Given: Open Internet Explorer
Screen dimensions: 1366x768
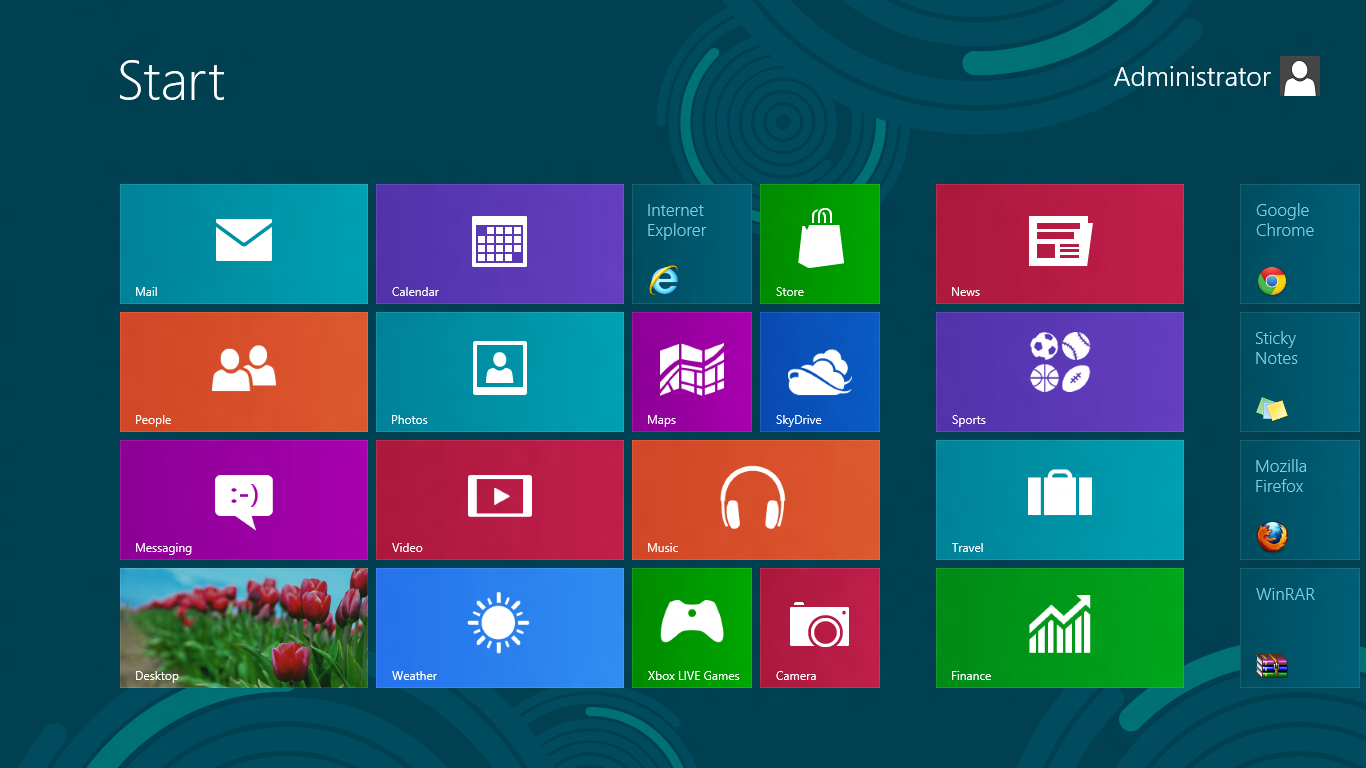Looking at the screenshot, I should pos(691,243).
